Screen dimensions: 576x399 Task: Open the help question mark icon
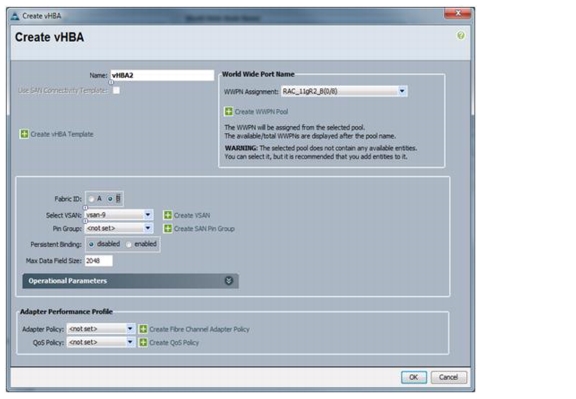coord(461,36)
